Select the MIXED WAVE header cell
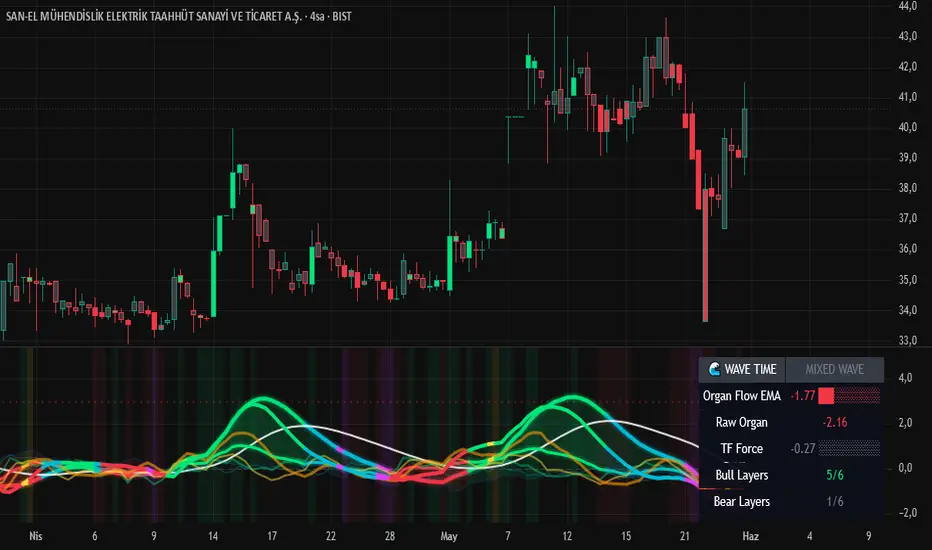The height and width of the screenshot is (550, 932). pos(835,369)
